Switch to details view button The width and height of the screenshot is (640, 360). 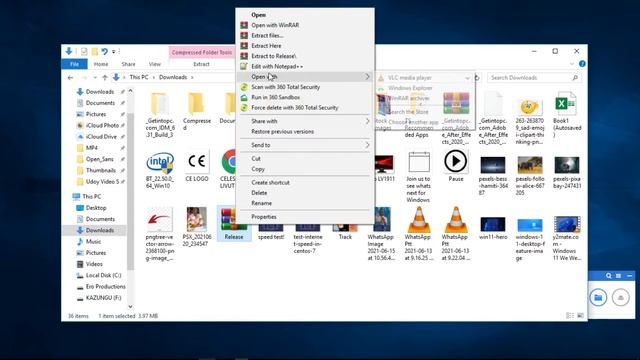point(570,316)
